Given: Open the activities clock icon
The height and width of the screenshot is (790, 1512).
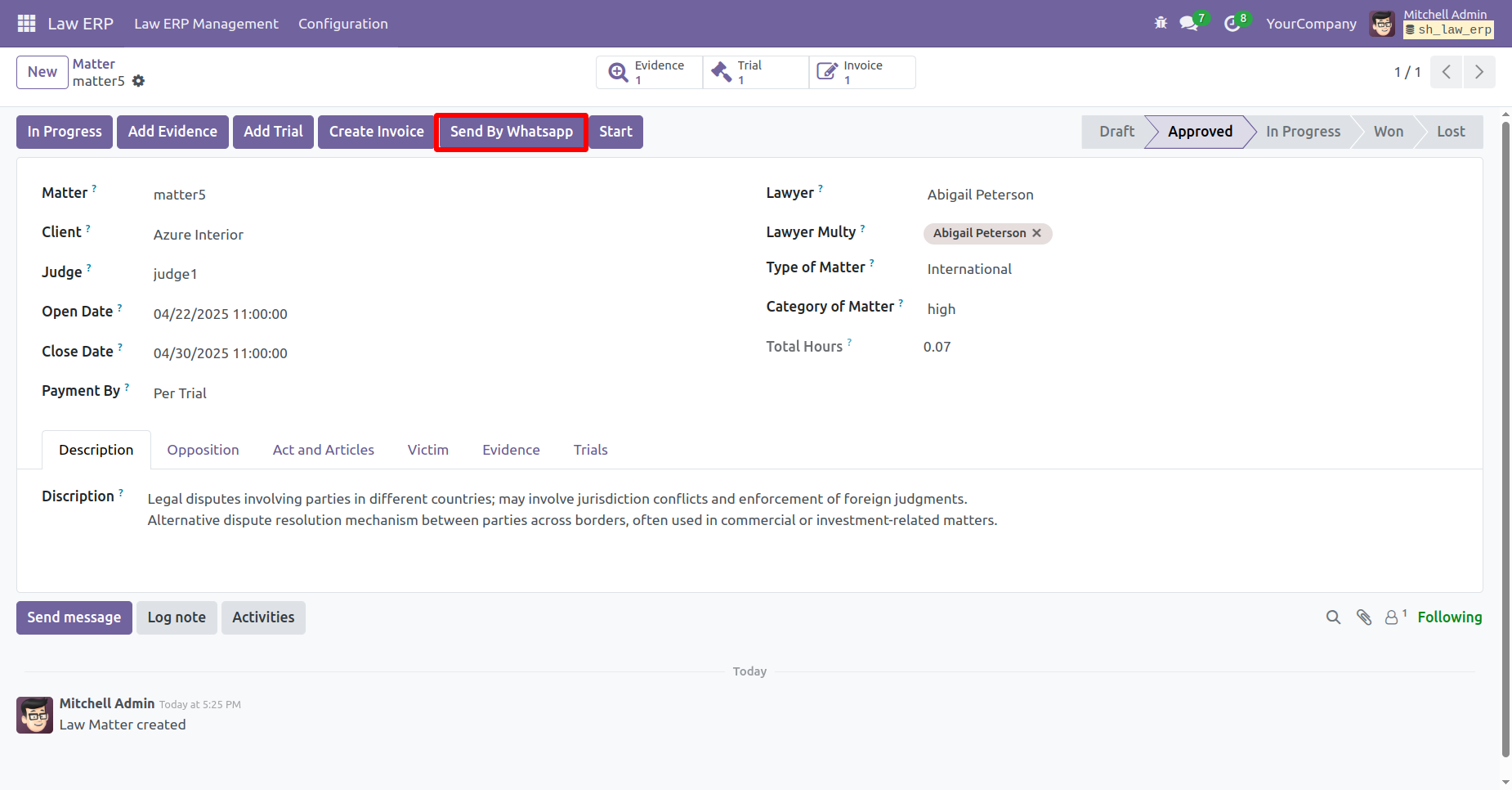Looking at the screenshot, I should pyautogui.click(x=1232, y=24).
